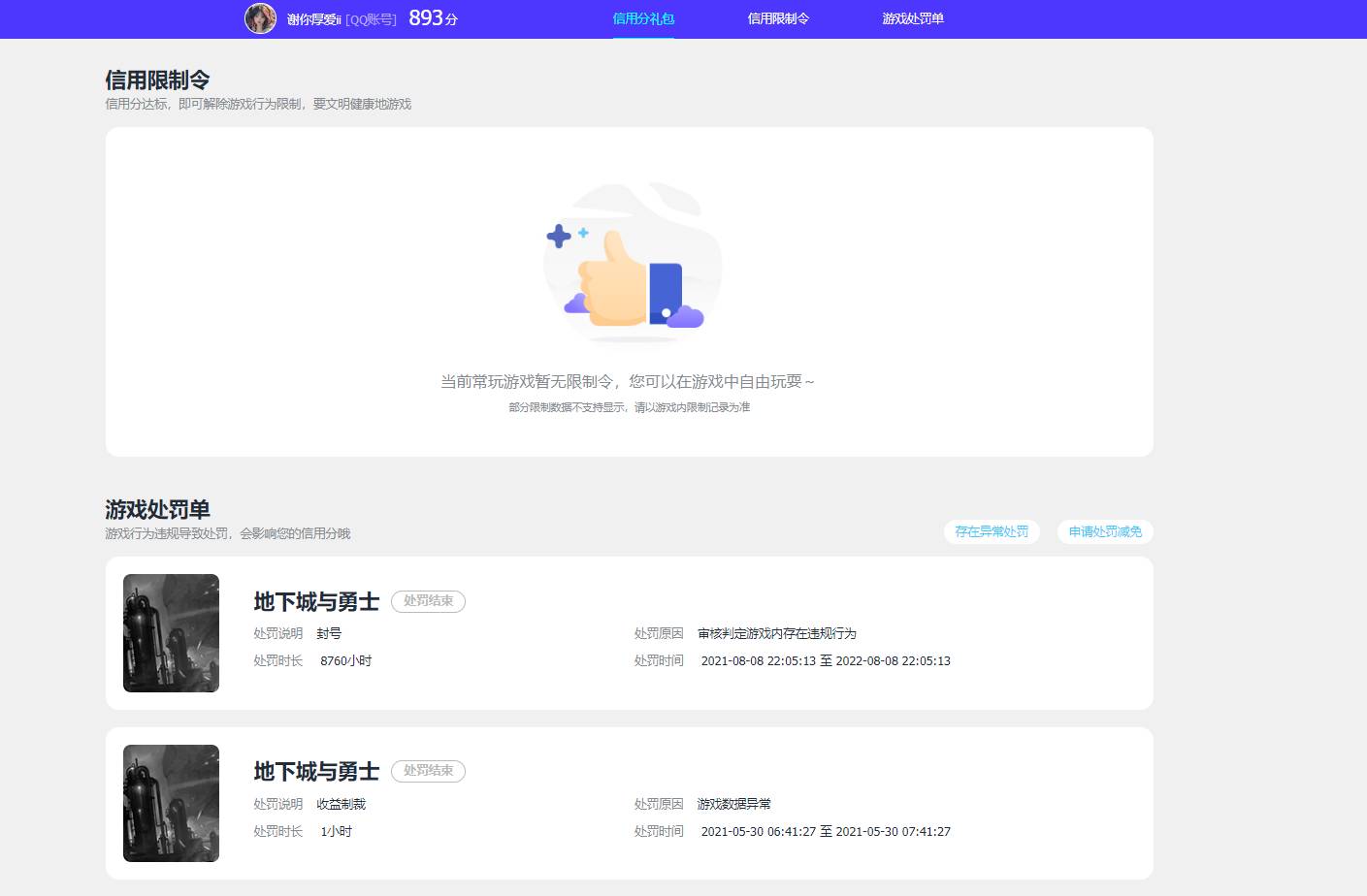
Task: Click the 申请处罚减免 button
Action: pos(1104,531)
